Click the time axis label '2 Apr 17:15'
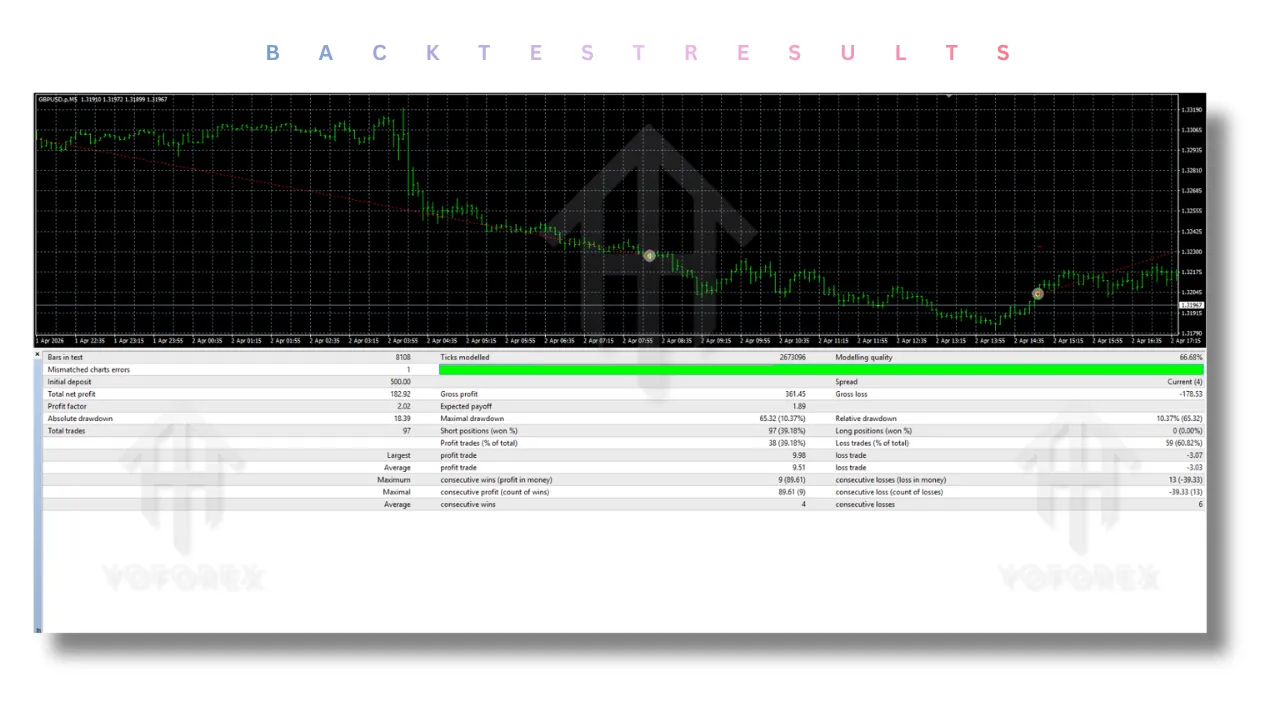1280x720 pixels. (1186, 341)
